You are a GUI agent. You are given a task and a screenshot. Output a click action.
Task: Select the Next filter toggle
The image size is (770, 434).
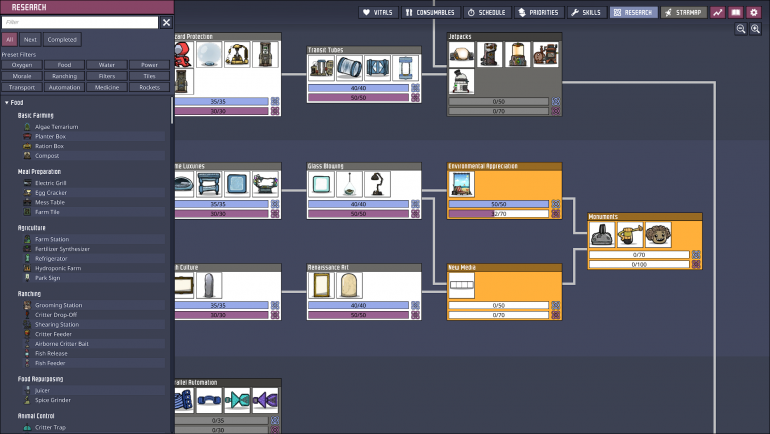30,39
